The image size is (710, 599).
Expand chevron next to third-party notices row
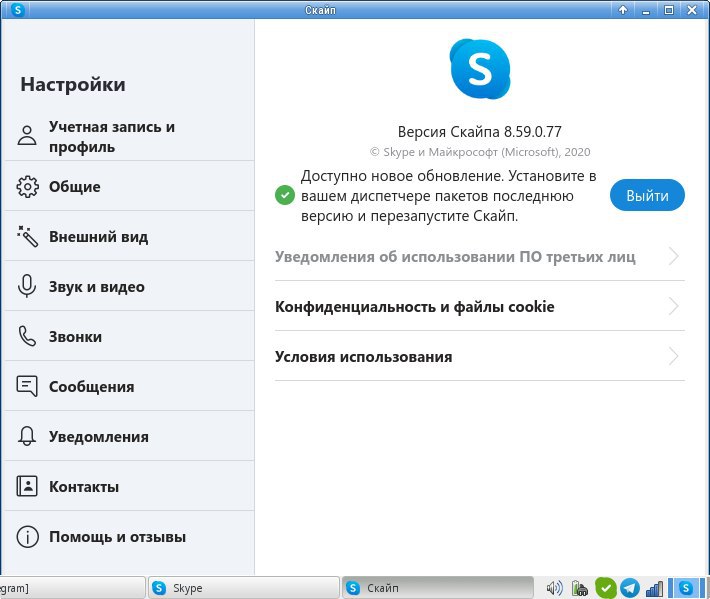(674, 257)
